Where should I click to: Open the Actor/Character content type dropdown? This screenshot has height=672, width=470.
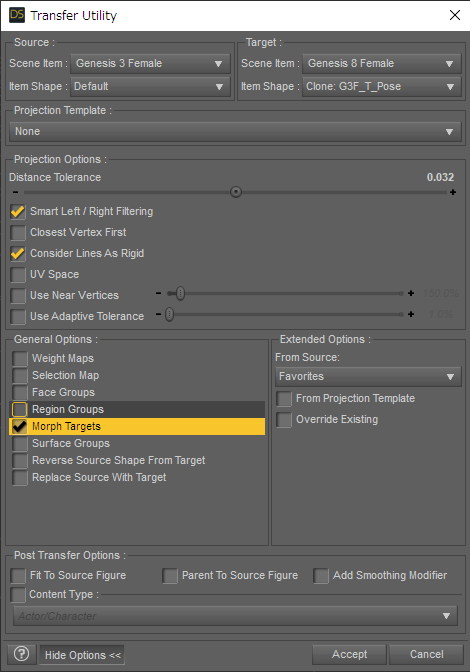[x=235, y=616]
